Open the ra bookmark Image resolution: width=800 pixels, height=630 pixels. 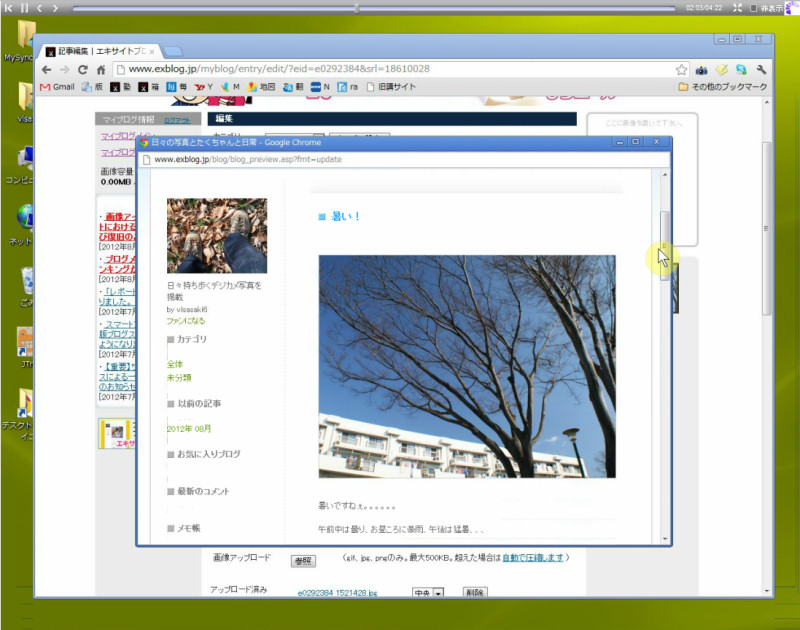[348, 87]
